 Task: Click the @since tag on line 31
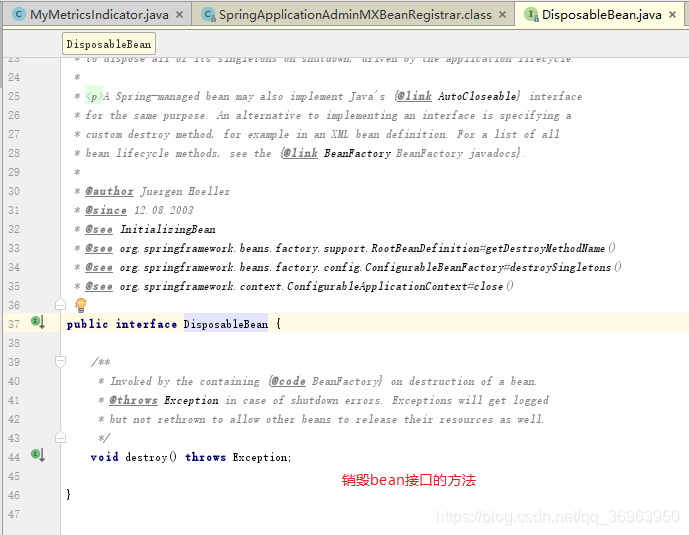(106, 210)
